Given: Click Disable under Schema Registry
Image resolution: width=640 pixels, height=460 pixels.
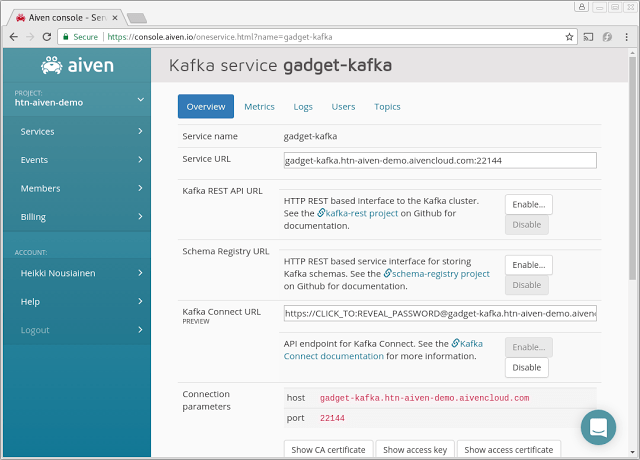Looking at the screenshot, I should click(527, 285).
